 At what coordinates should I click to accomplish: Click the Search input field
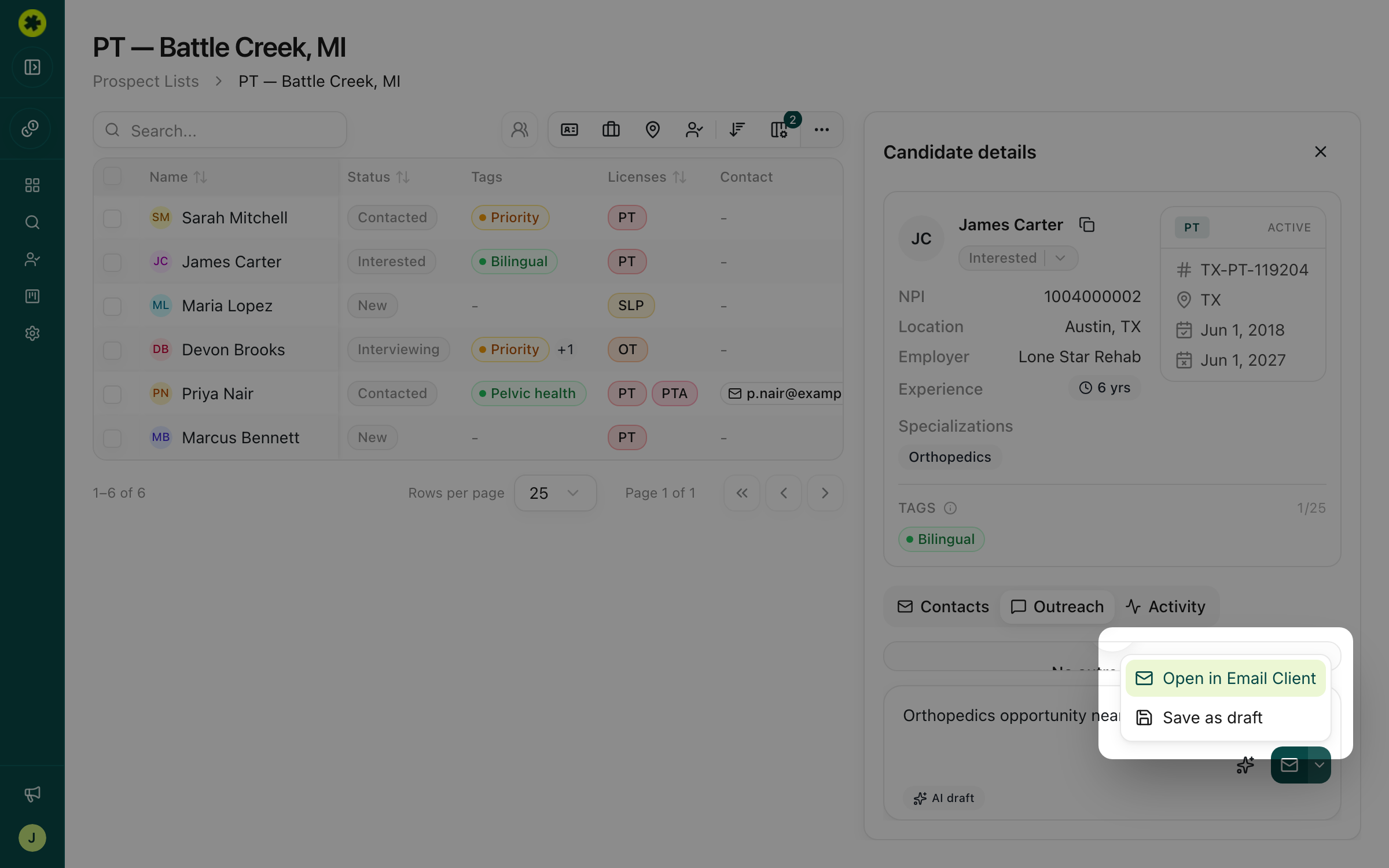pos(220,130)
